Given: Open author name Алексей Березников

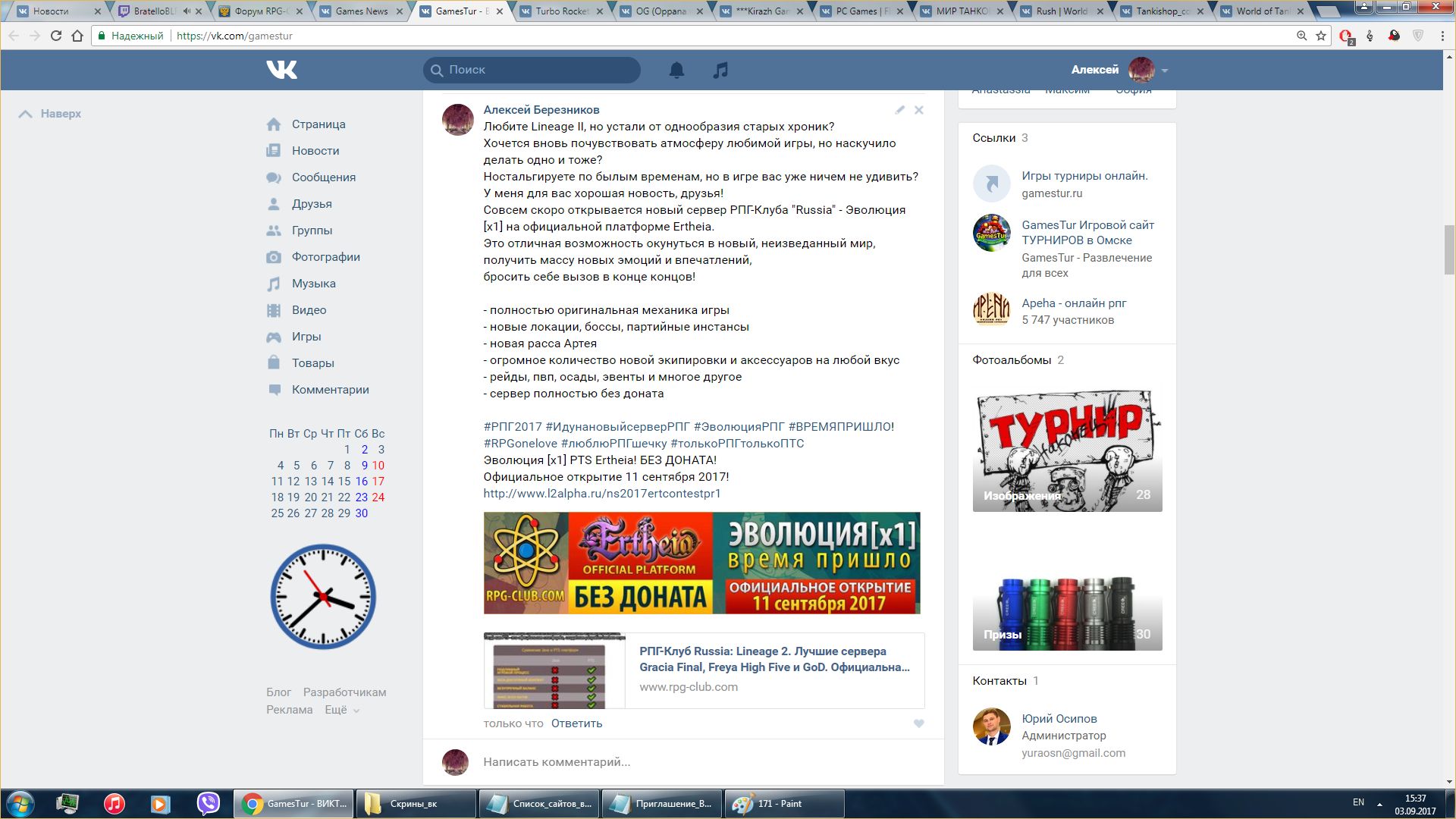Looking at the screenshot, I should point(541,110).
